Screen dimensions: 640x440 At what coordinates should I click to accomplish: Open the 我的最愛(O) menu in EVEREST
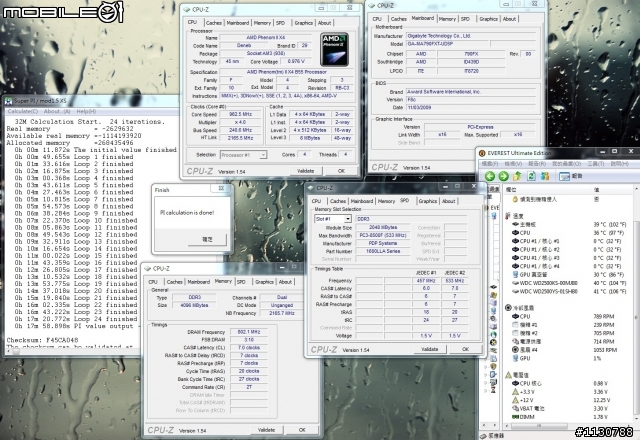click(x=567, y=164)
